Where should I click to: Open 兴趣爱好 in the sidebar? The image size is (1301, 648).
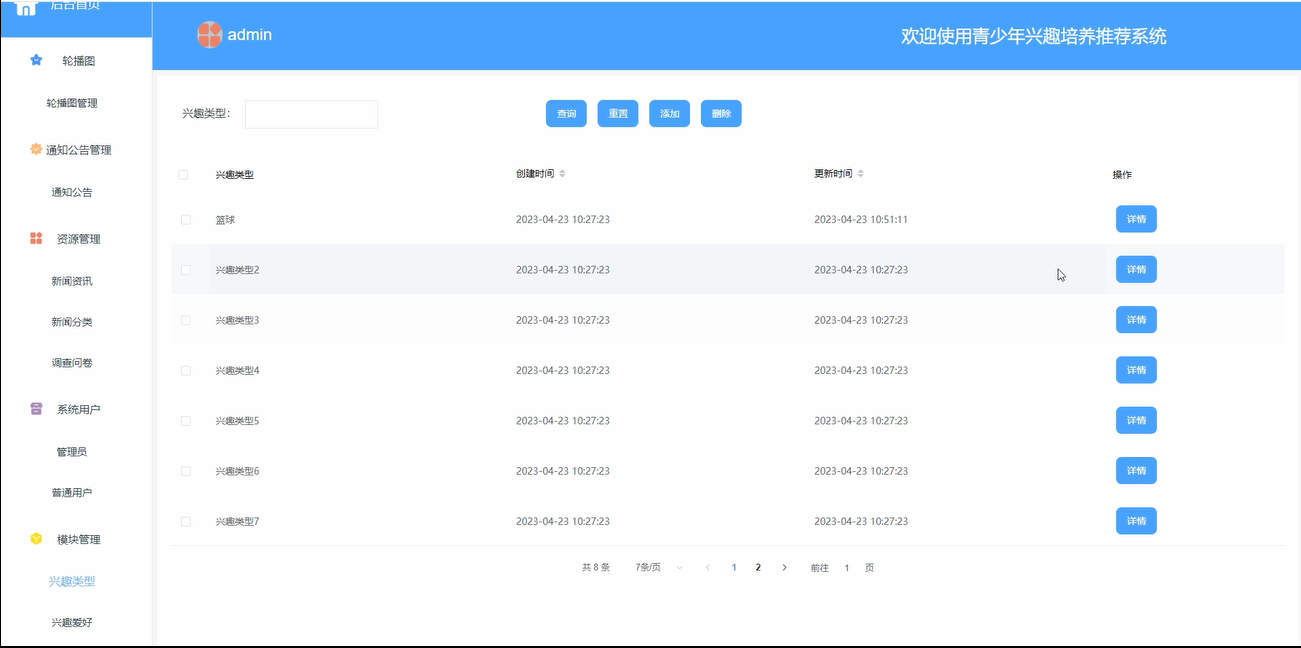tap(72, 622)
